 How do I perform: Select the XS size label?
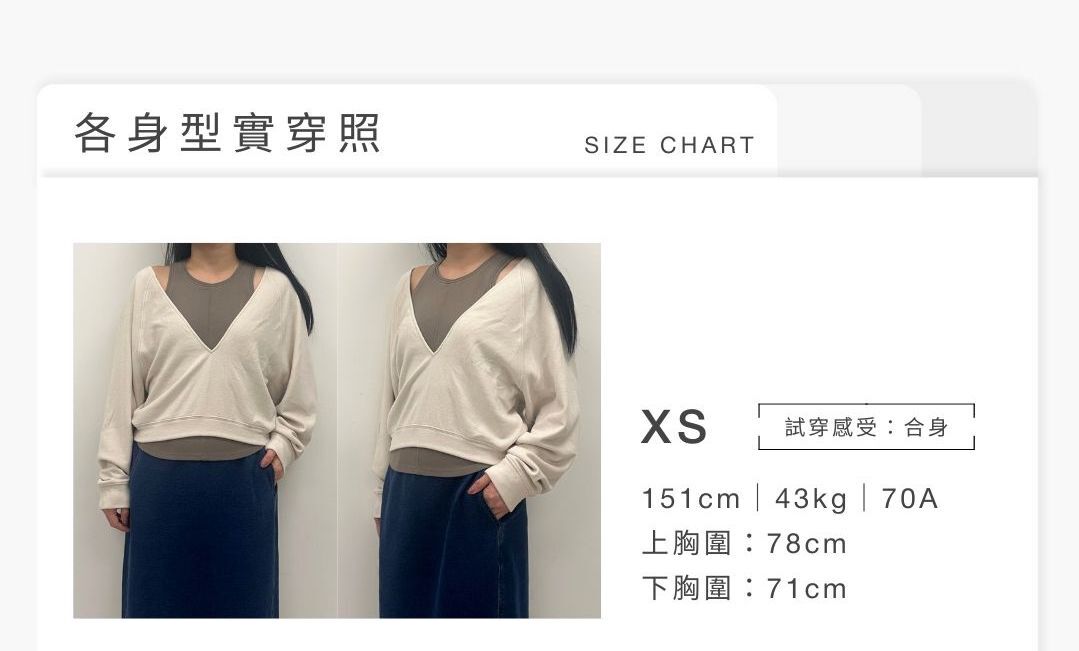coord(674,427)
